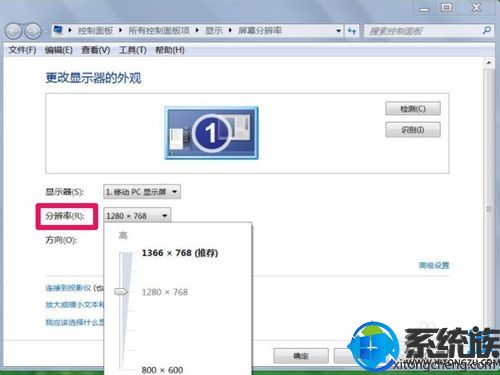500x375 pixels.
Task: Open the 工具(T) menu
Action: (133, 50)
